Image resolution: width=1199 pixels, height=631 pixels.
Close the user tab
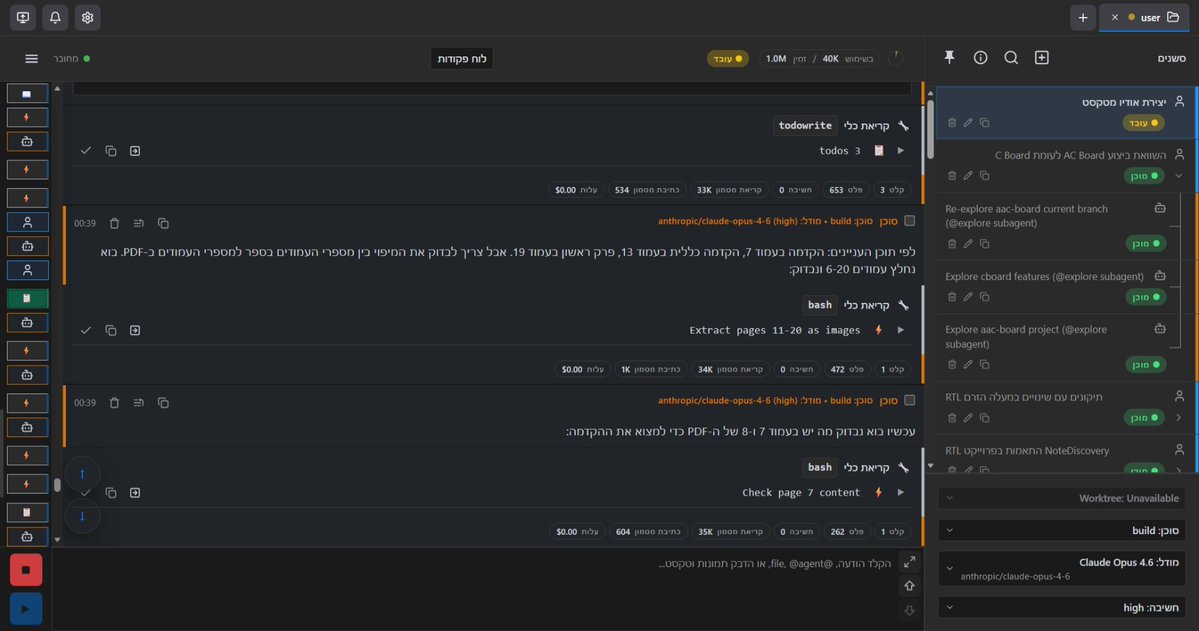1114,17
